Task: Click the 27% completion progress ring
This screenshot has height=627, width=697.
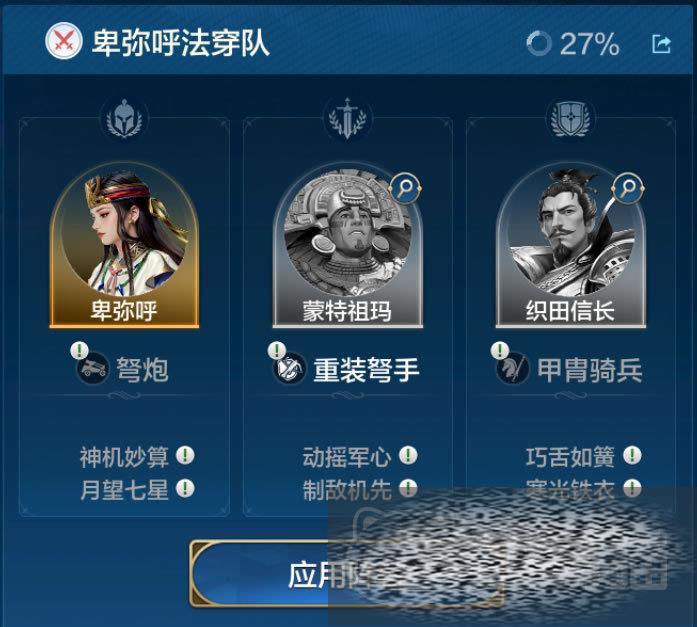Action: coord(539,44)
